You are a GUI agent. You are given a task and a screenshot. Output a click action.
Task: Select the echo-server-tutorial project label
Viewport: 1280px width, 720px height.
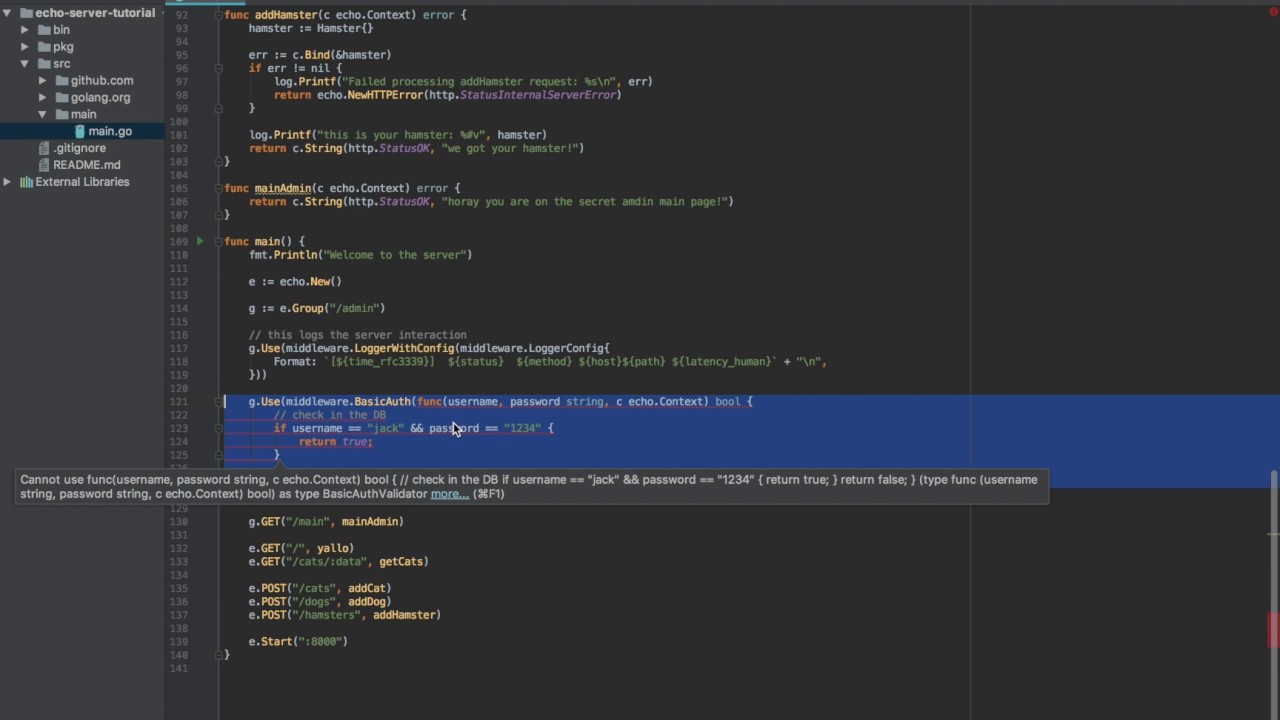95,13
